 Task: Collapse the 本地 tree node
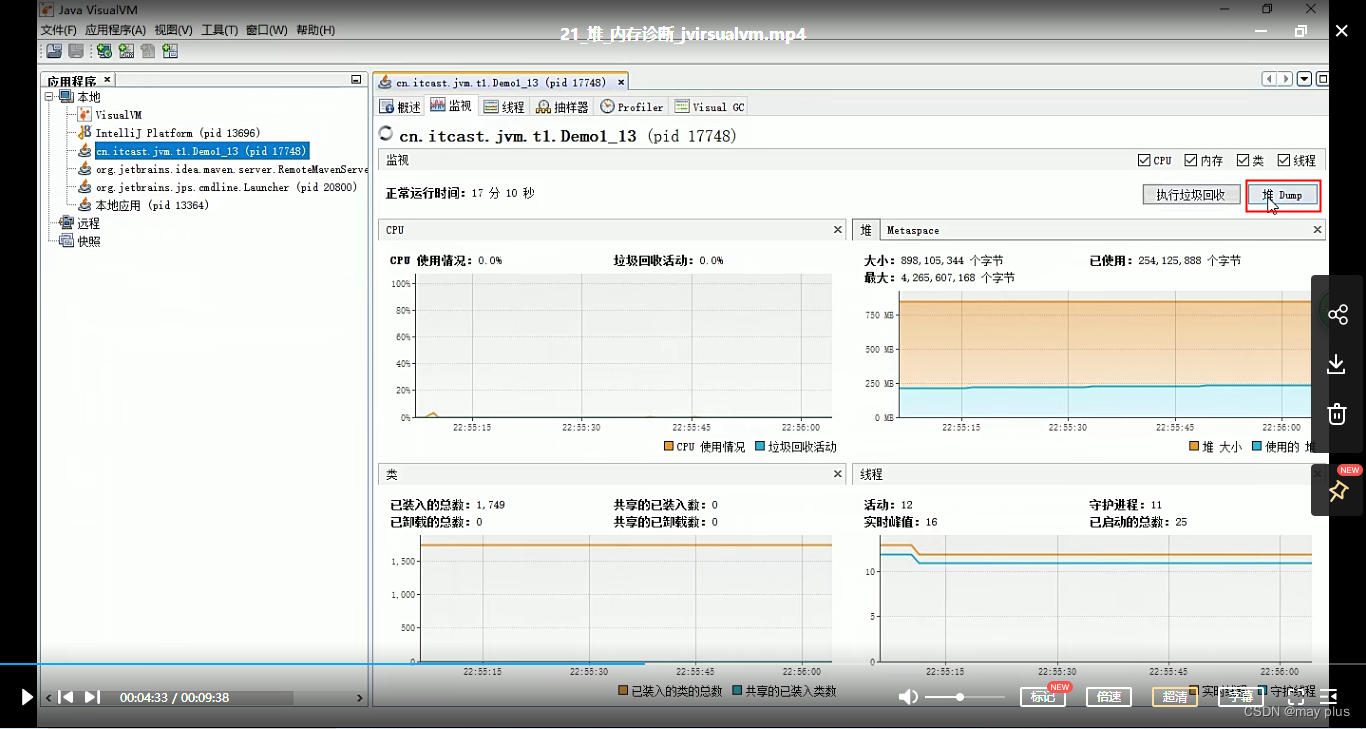click(50, 97)
